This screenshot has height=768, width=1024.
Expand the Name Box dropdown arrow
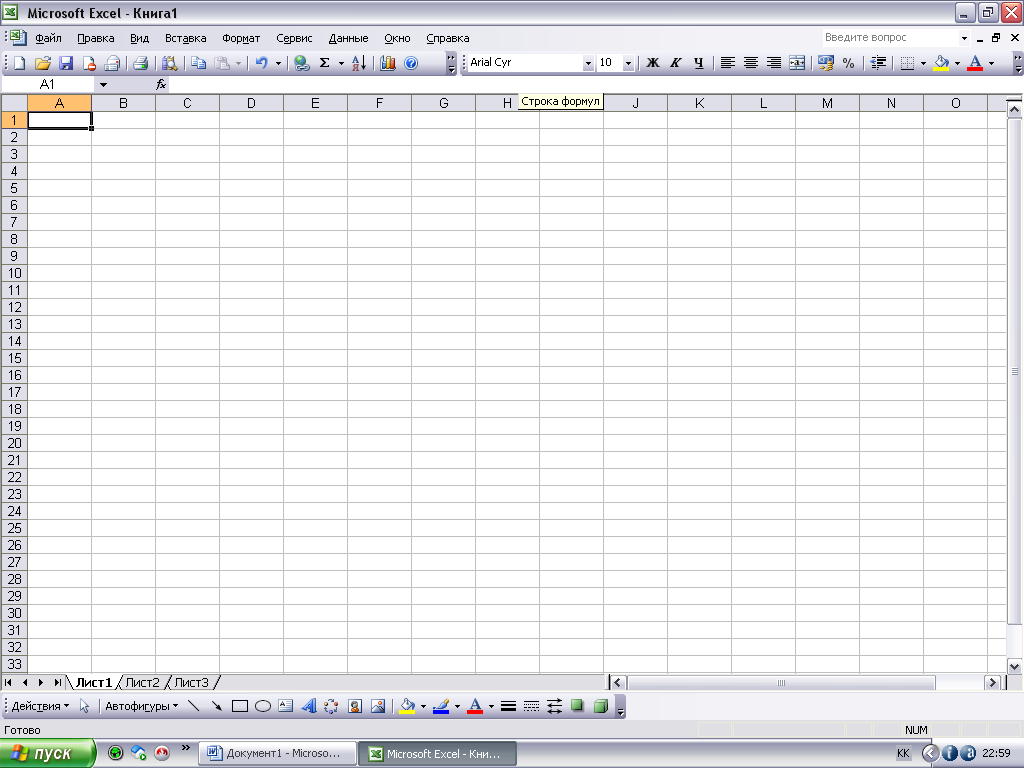[x=103, y=84]
